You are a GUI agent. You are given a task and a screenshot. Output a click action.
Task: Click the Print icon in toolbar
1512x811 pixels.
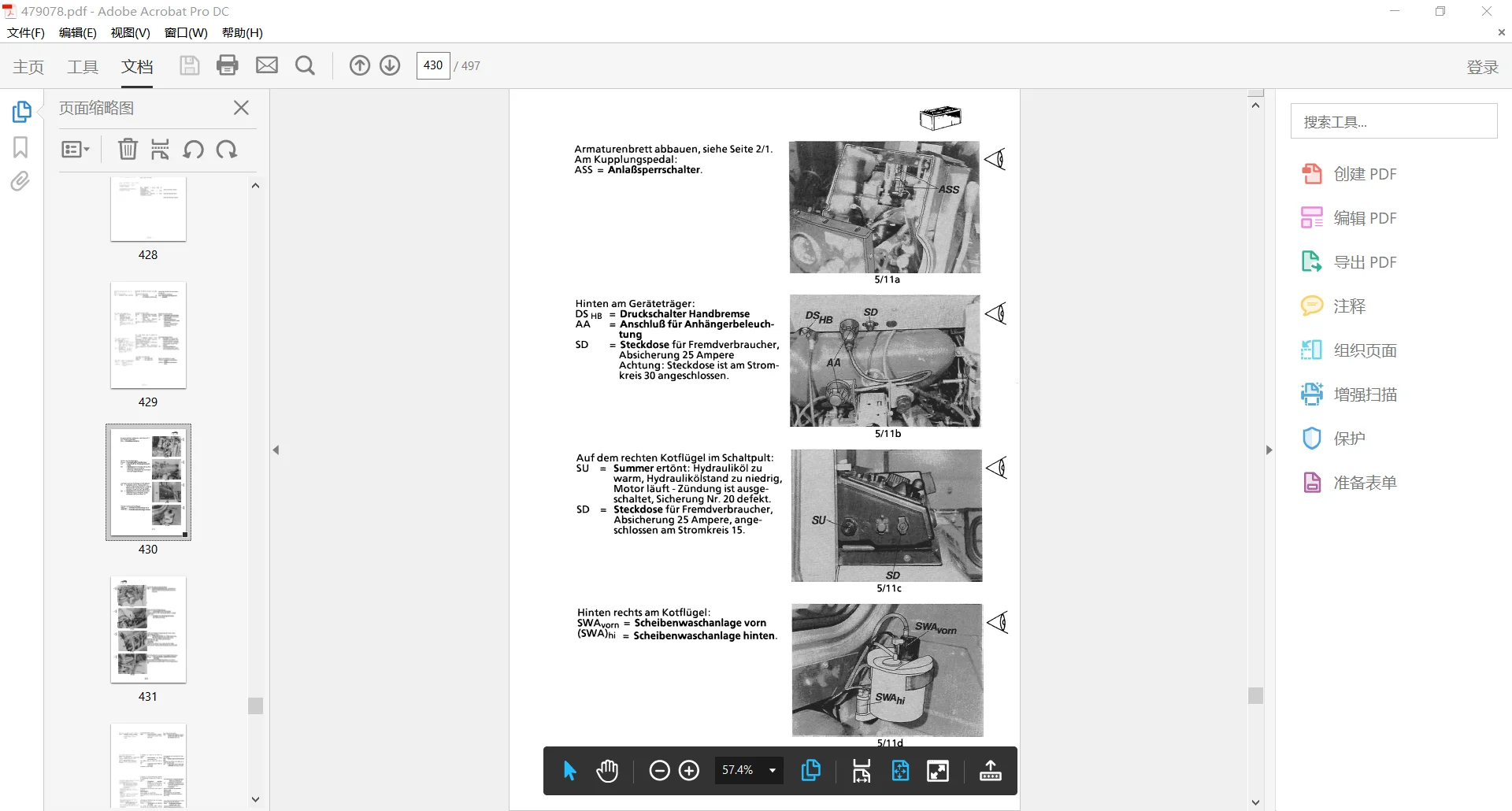(x=228, y=65)
